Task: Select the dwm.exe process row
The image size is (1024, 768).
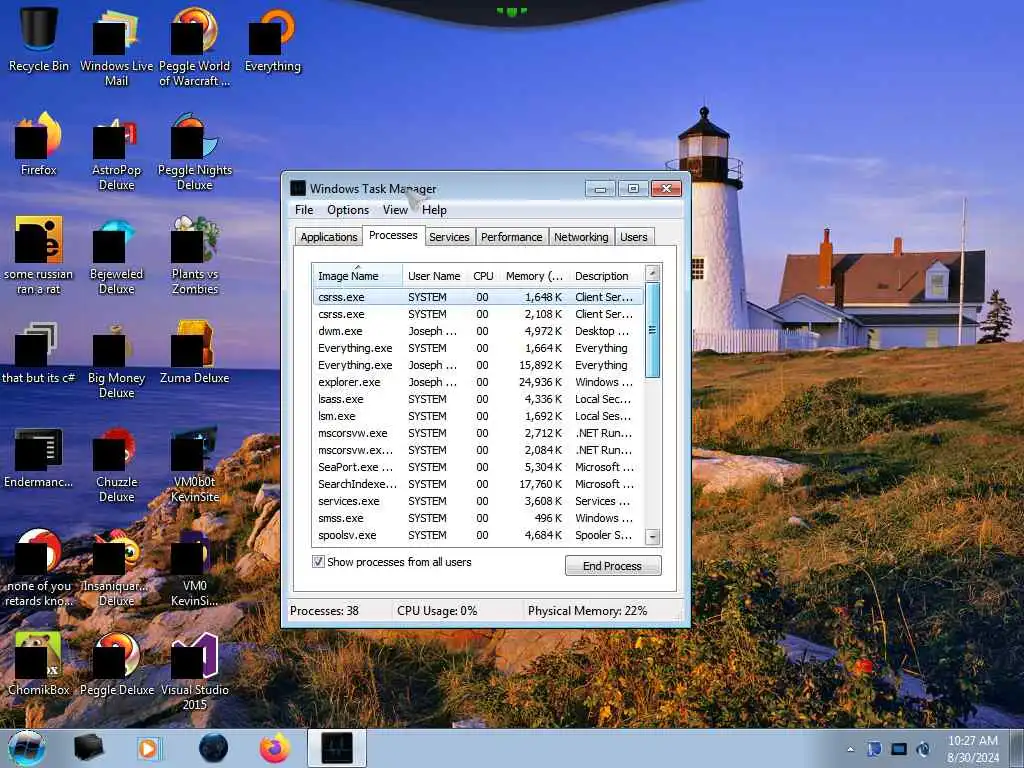Action: [x=478, y=331]
